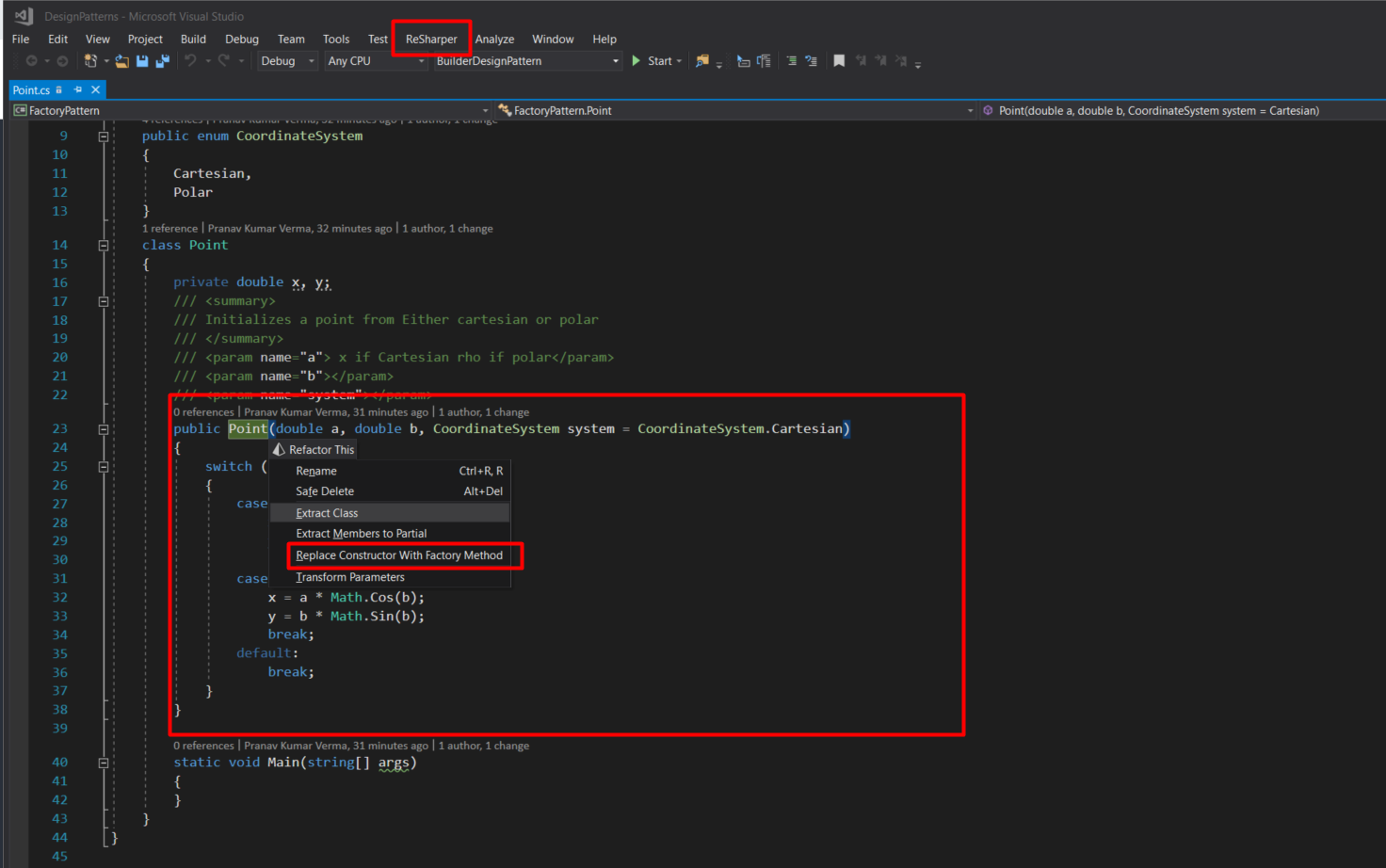The height and width of the screenshot is (868, 1386).
Task: Click '1 author, 1 change' above class Point
Action: pos(447,229)
